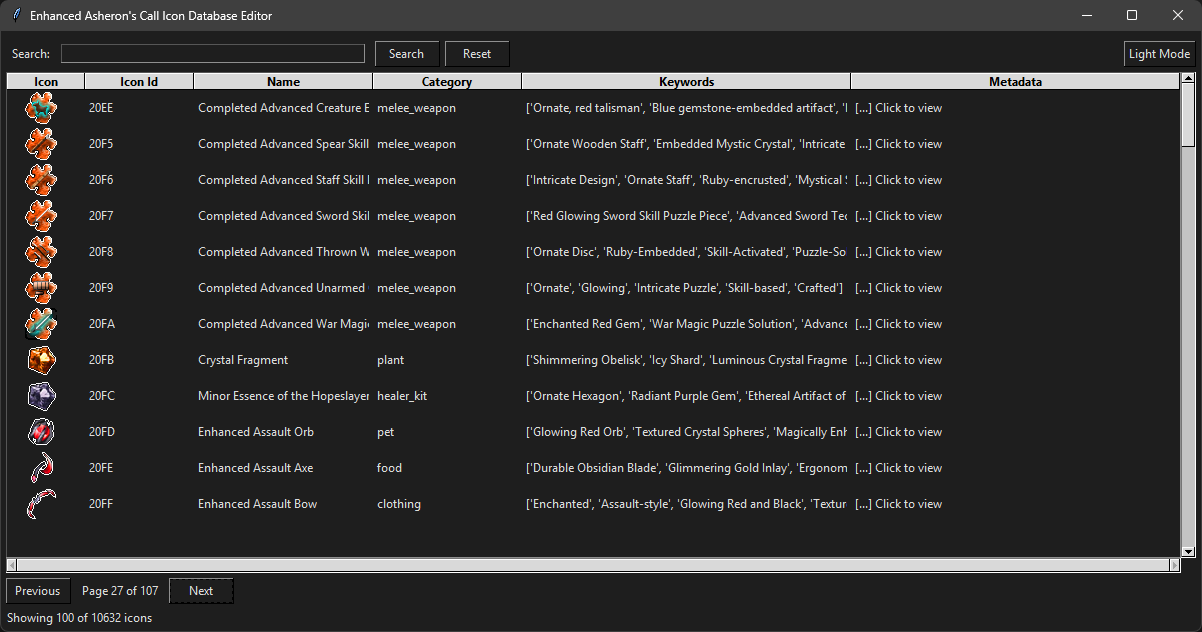Select the icon id cell '20FE'

point(101,468)
